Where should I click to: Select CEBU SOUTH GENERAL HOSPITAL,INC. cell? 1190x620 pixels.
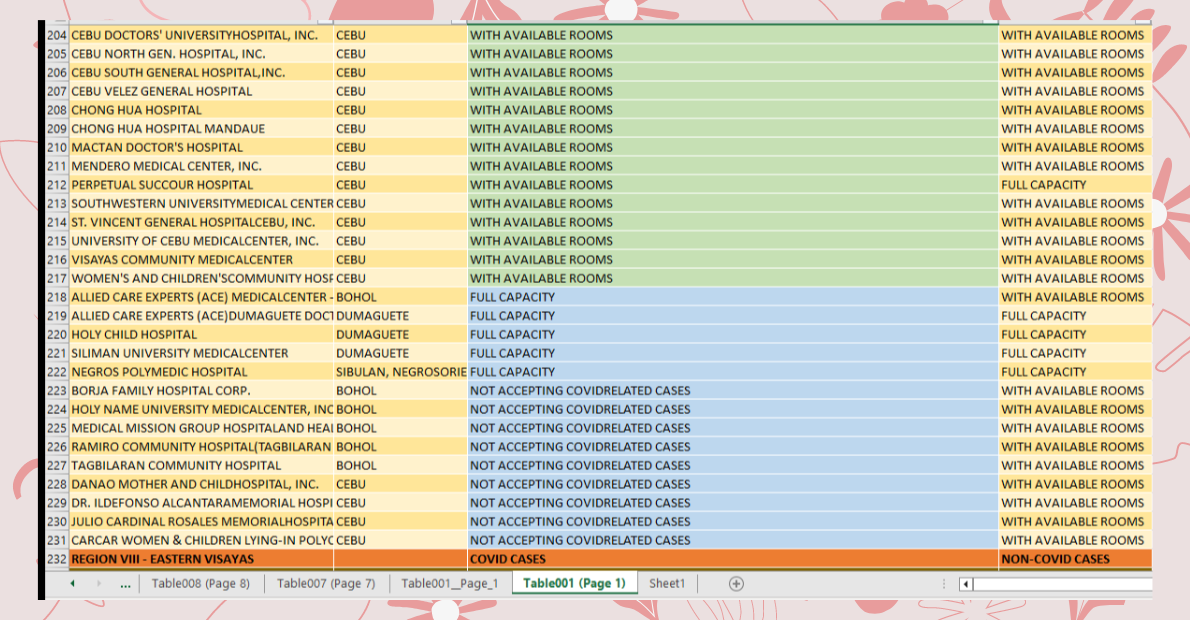pos(201,72)
